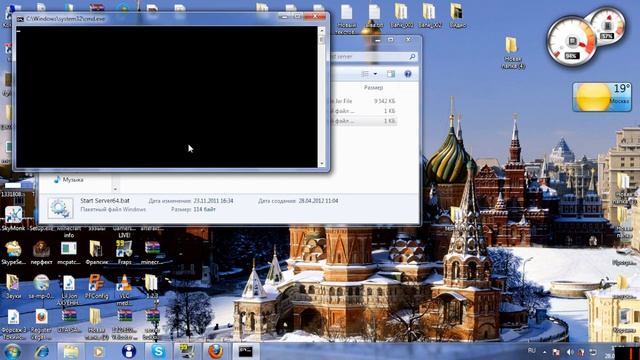Screen dimensions: 640x360
Task: Click the Explorer search input field
Action: [x=373, y=56]
